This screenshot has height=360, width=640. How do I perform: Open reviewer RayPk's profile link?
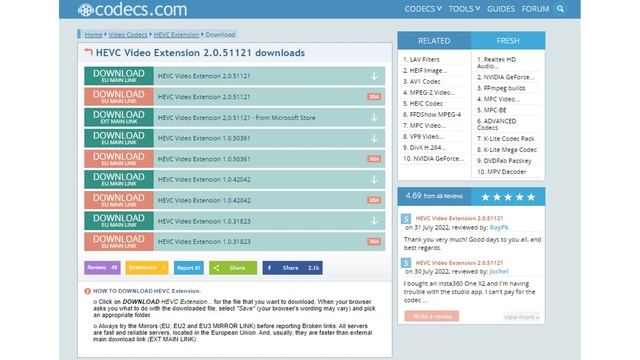(499, 228)
